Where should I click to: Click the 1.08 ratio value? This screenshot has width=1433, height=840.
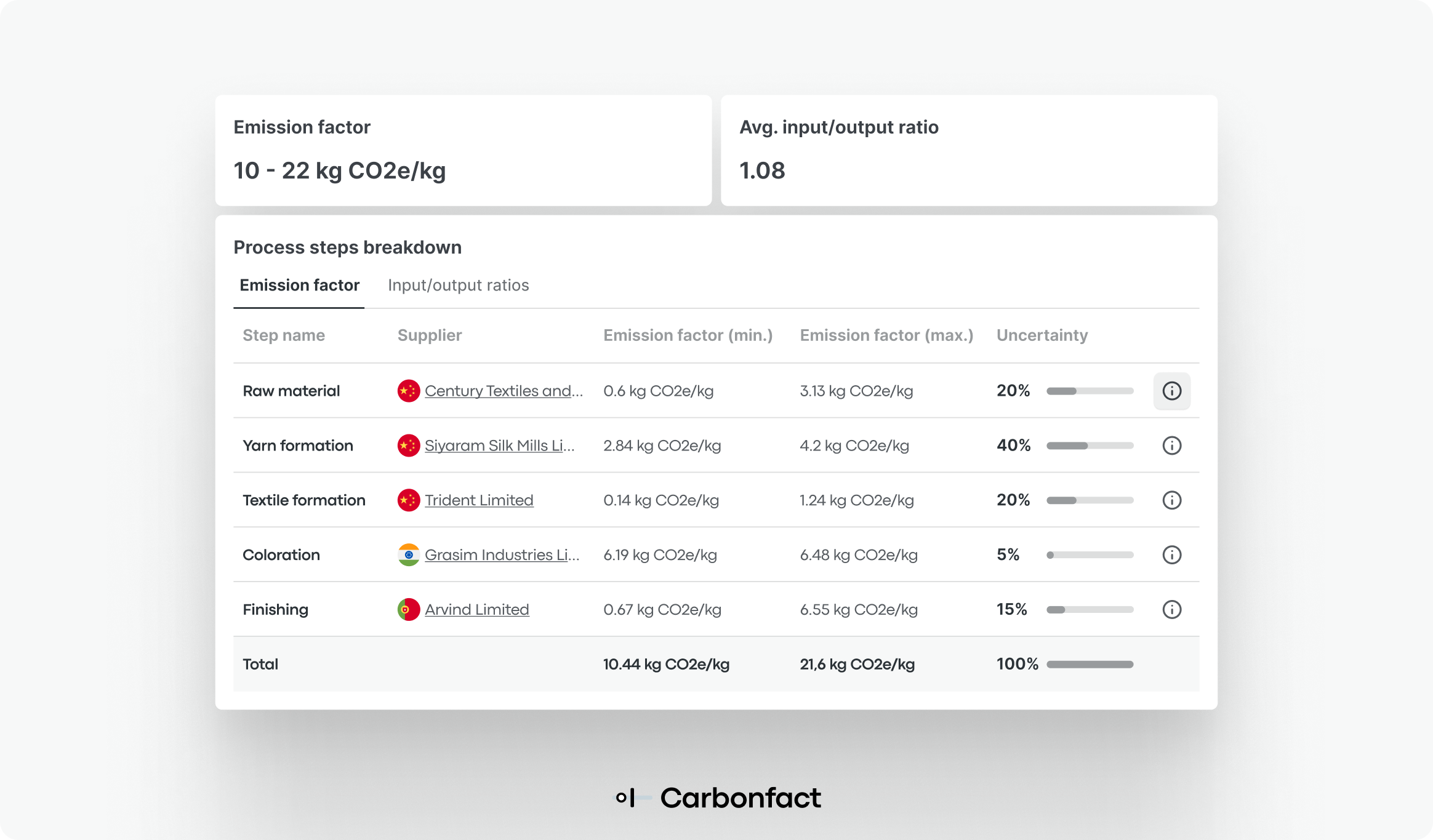click(x=762, y=171)
